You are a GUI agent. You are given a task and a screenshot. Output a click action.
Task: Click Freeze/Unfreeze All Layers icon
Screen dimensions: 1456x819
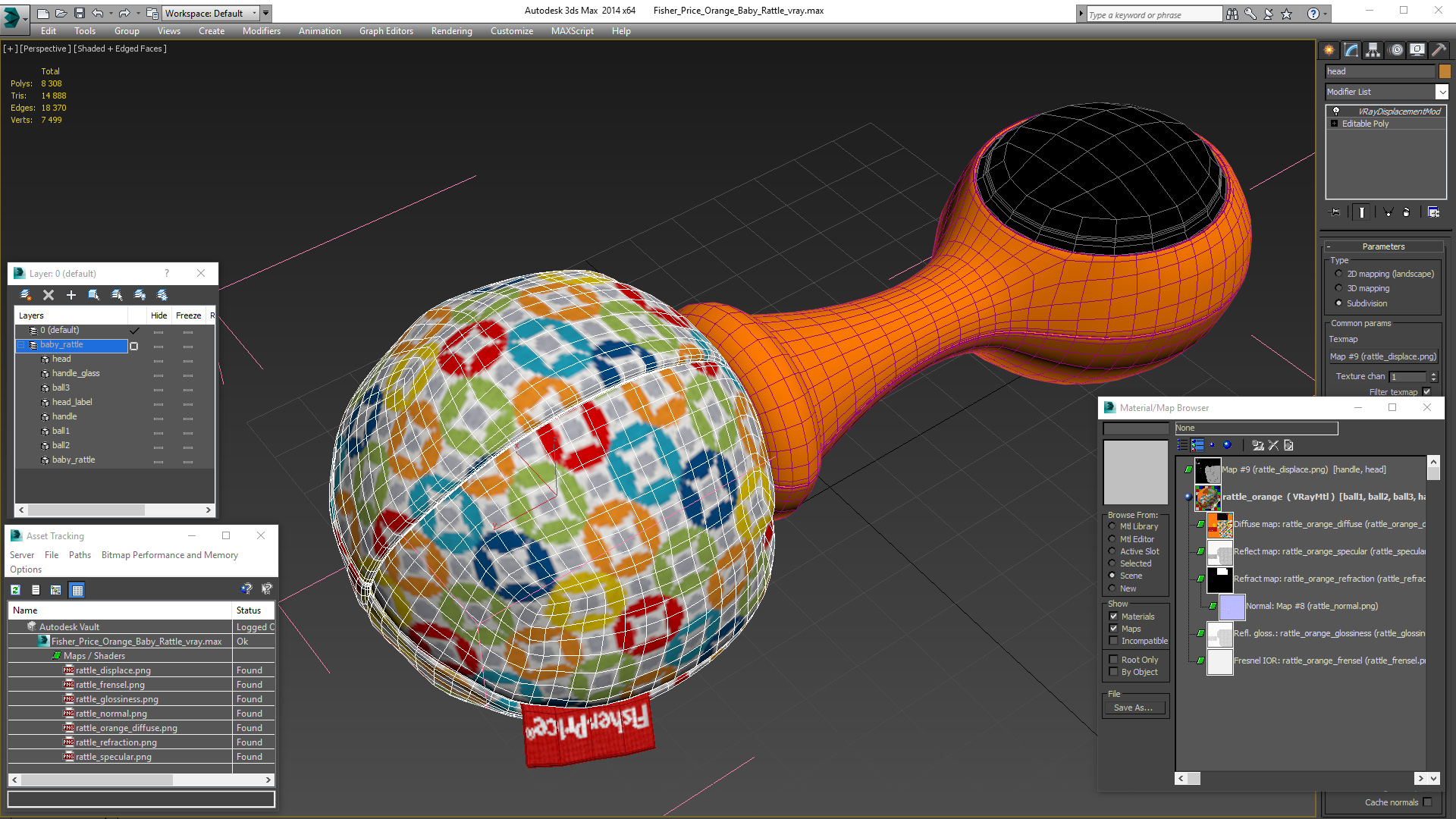162,295
